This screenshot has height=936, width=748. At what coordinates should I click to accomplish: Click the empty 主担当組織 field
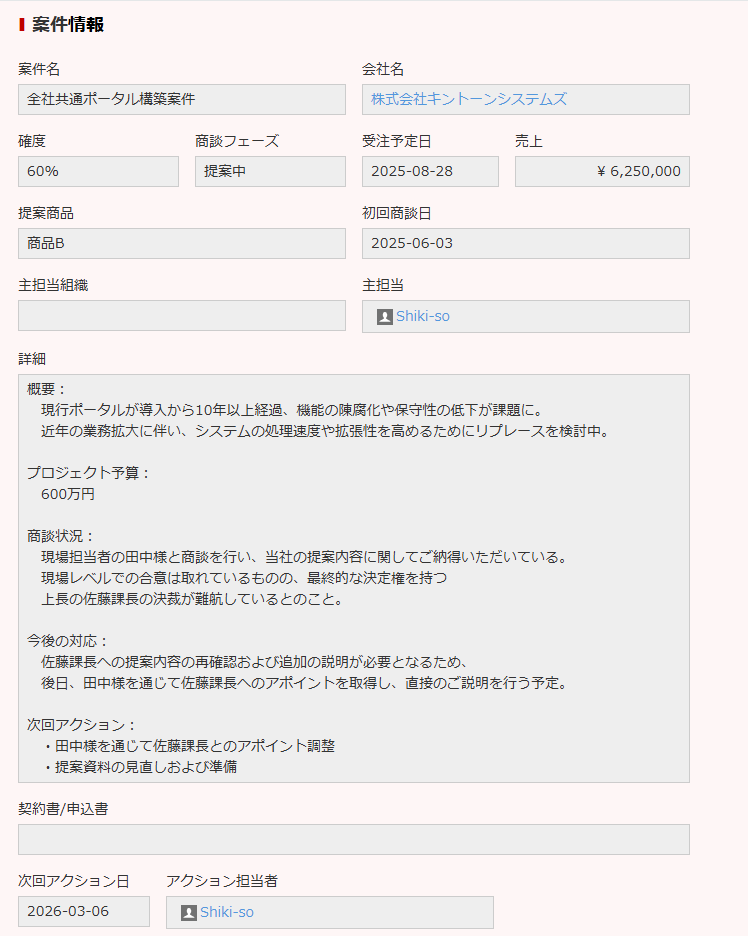(181, 315)
